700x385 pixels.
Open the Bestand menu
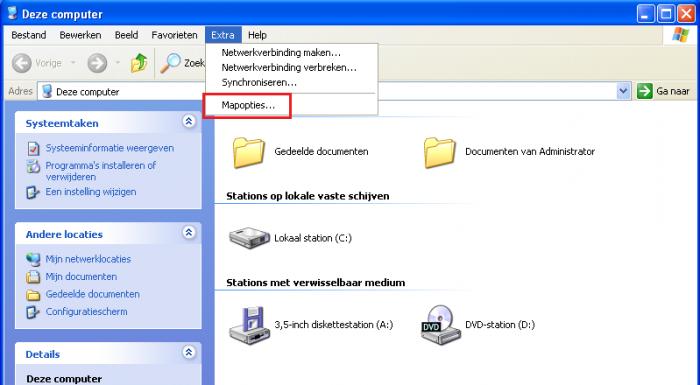point(29,35)
